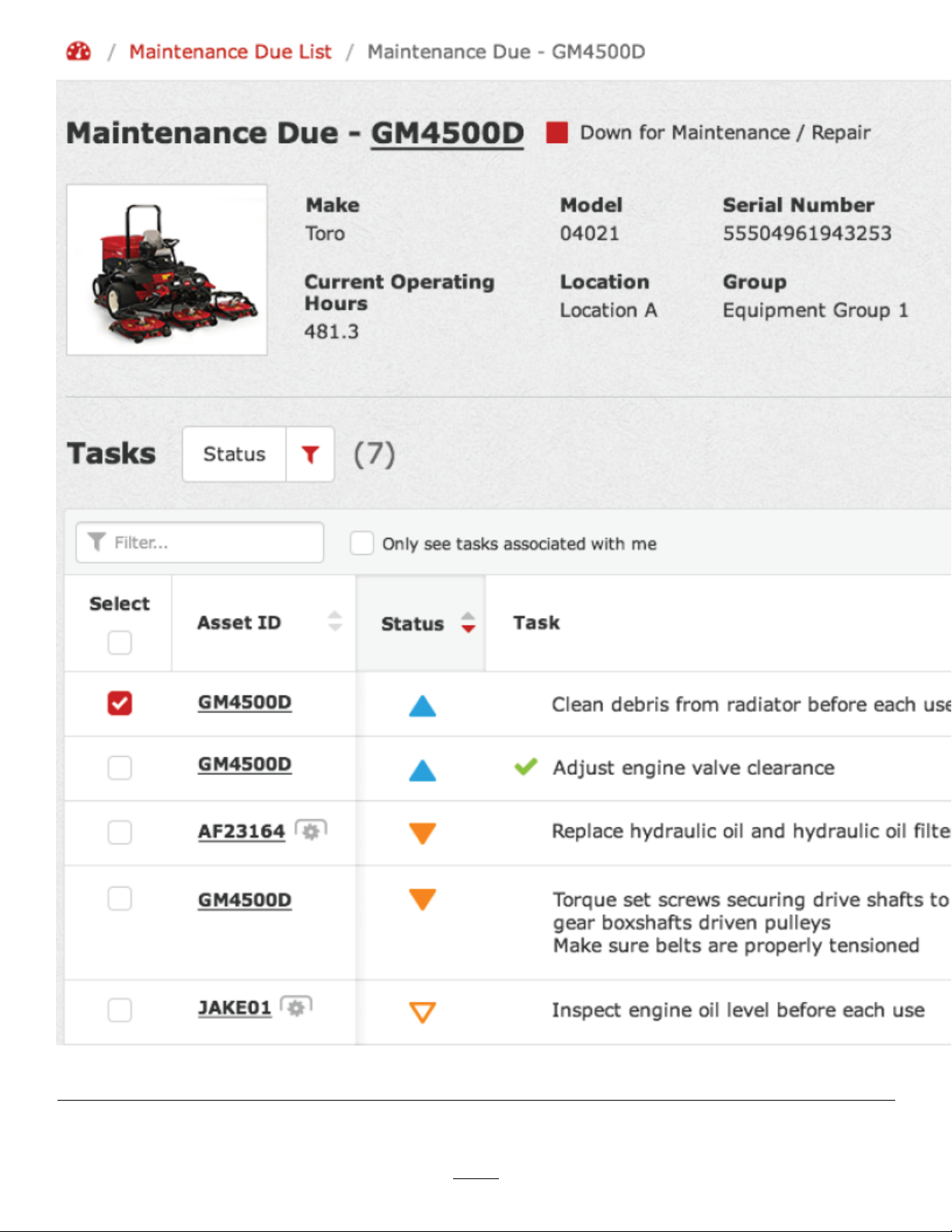This screenshot has width=952, height=1232.
Task: Click the gear part icon beside JAKE01
Action: click(296, 1007)
